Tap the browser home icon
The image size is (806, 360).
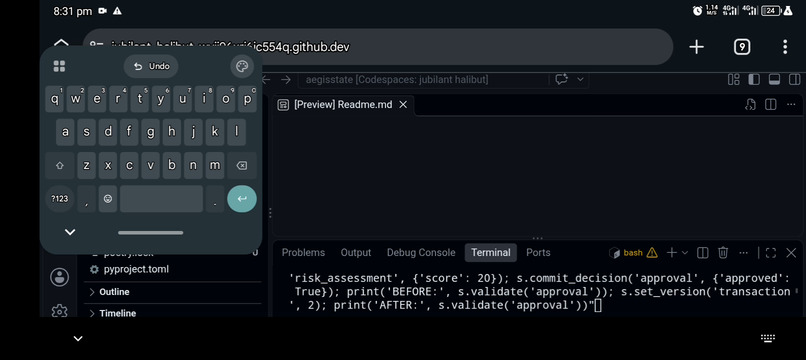click(x=61, y=43)
